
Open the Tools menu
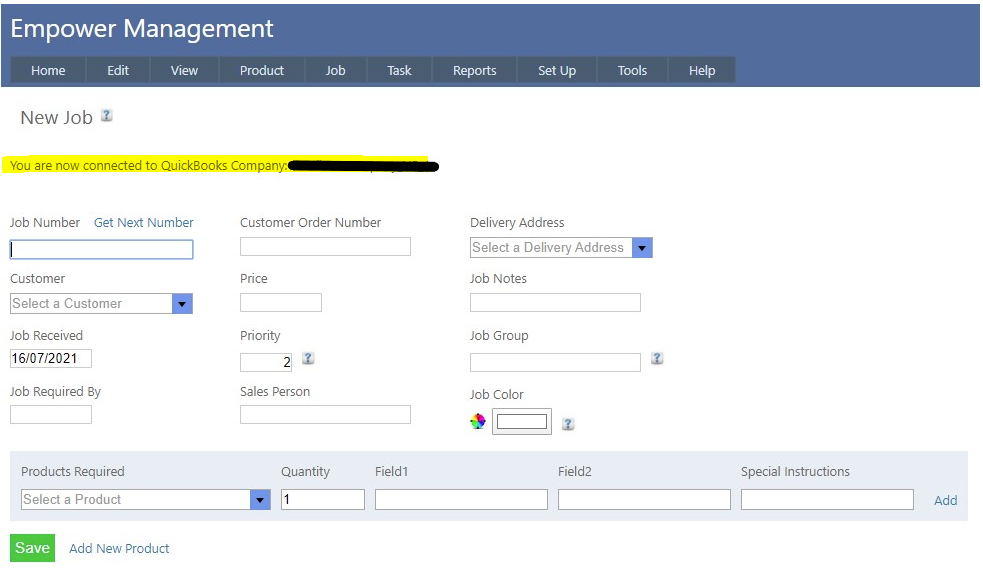coord(632,71)
